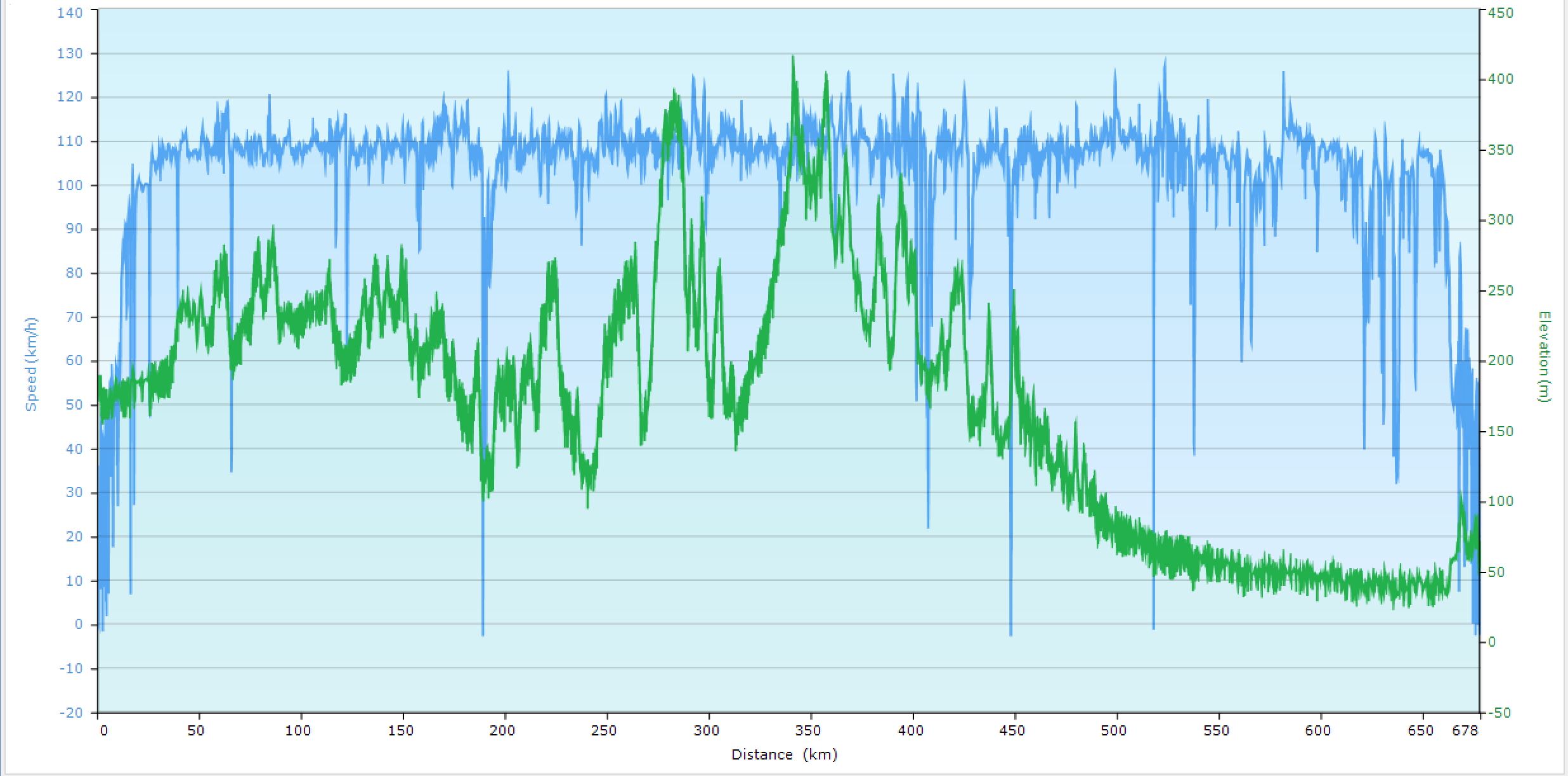Click the 140 speed axis tick label

(x=69, y=12)
